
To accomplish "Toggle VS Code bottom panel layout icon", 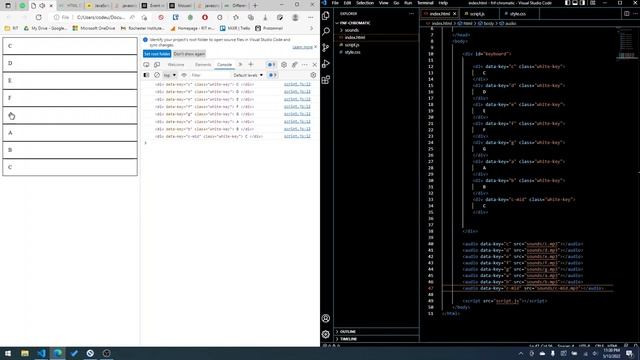I will [575, 3].
